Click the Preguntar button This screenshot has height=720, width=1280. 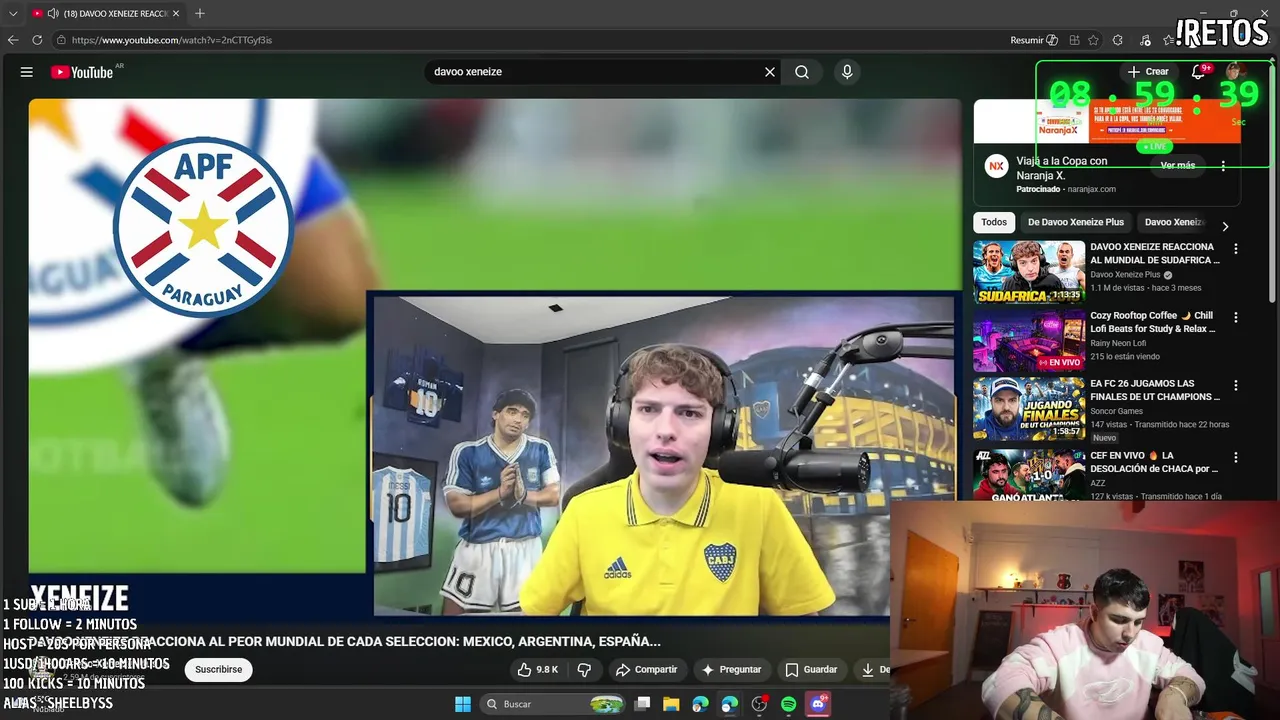pyautogui.click(x=731, y=669)
